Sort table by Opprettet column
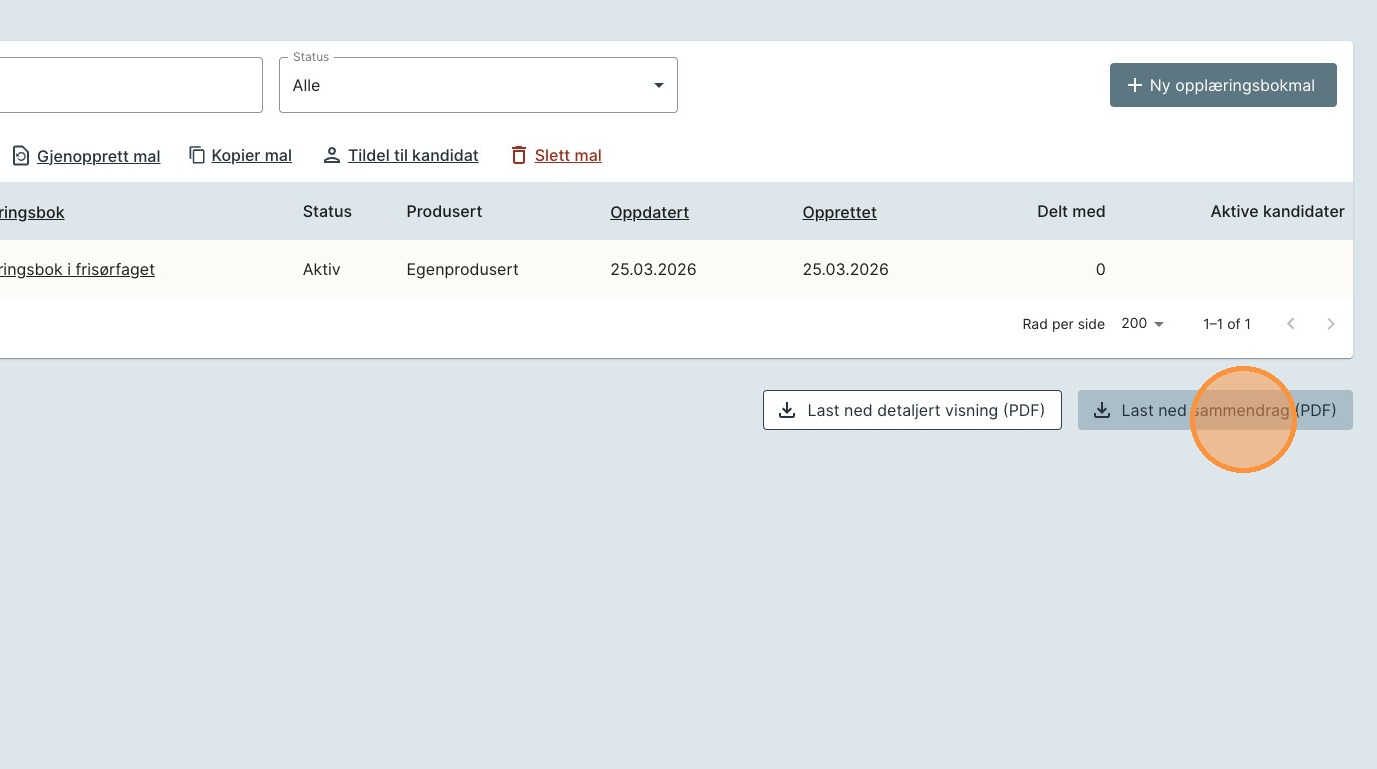 coord(839,212)
